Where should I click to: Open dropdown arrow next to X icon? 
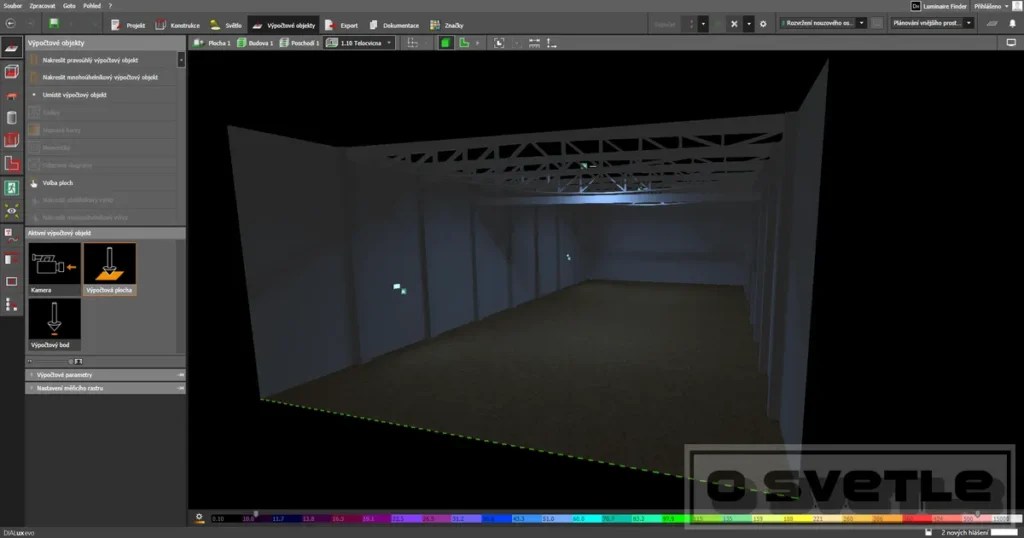point(749,24)
